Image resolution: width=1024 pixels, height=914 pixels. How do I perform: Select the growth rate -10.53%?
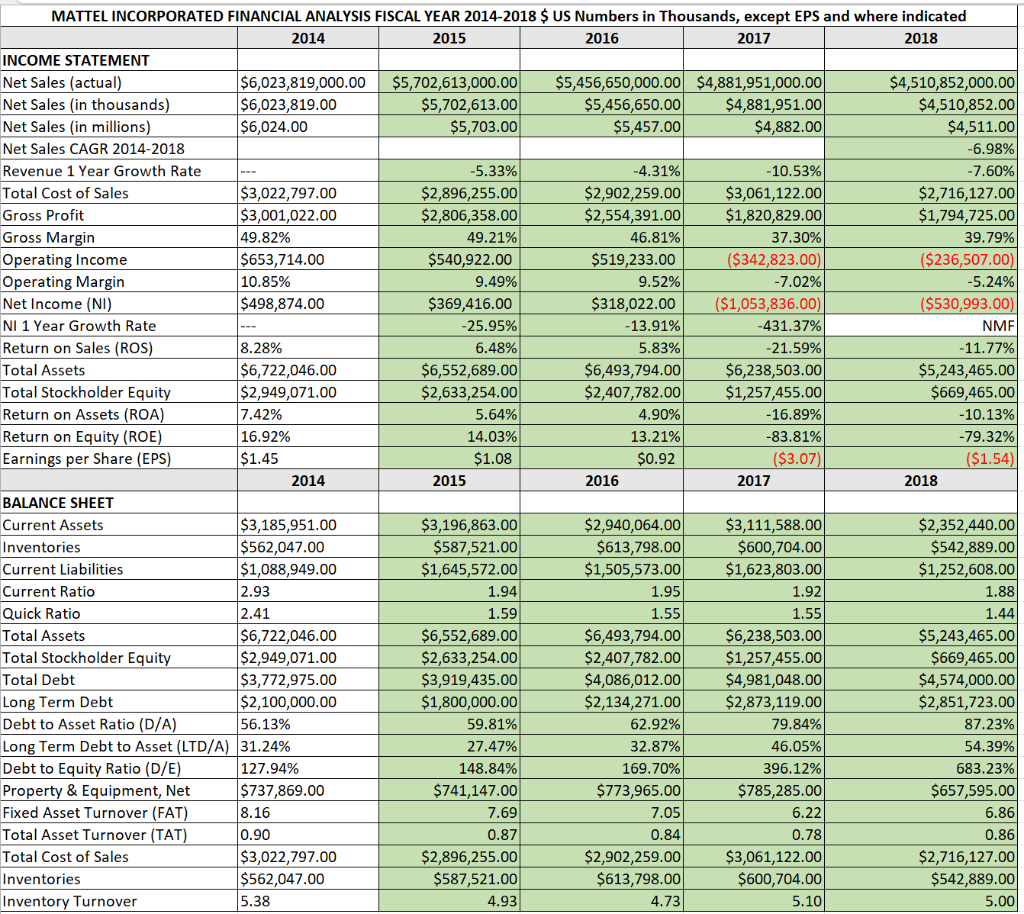[x=793, y=172]
